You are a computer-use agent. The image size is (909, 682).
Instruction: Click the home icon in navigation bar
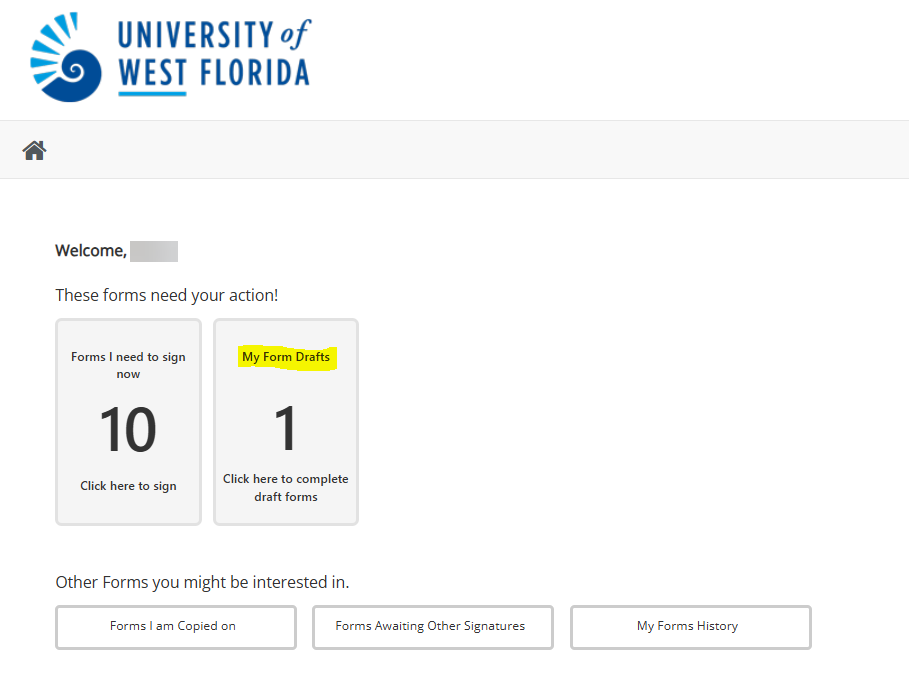(x=34, y=150)
